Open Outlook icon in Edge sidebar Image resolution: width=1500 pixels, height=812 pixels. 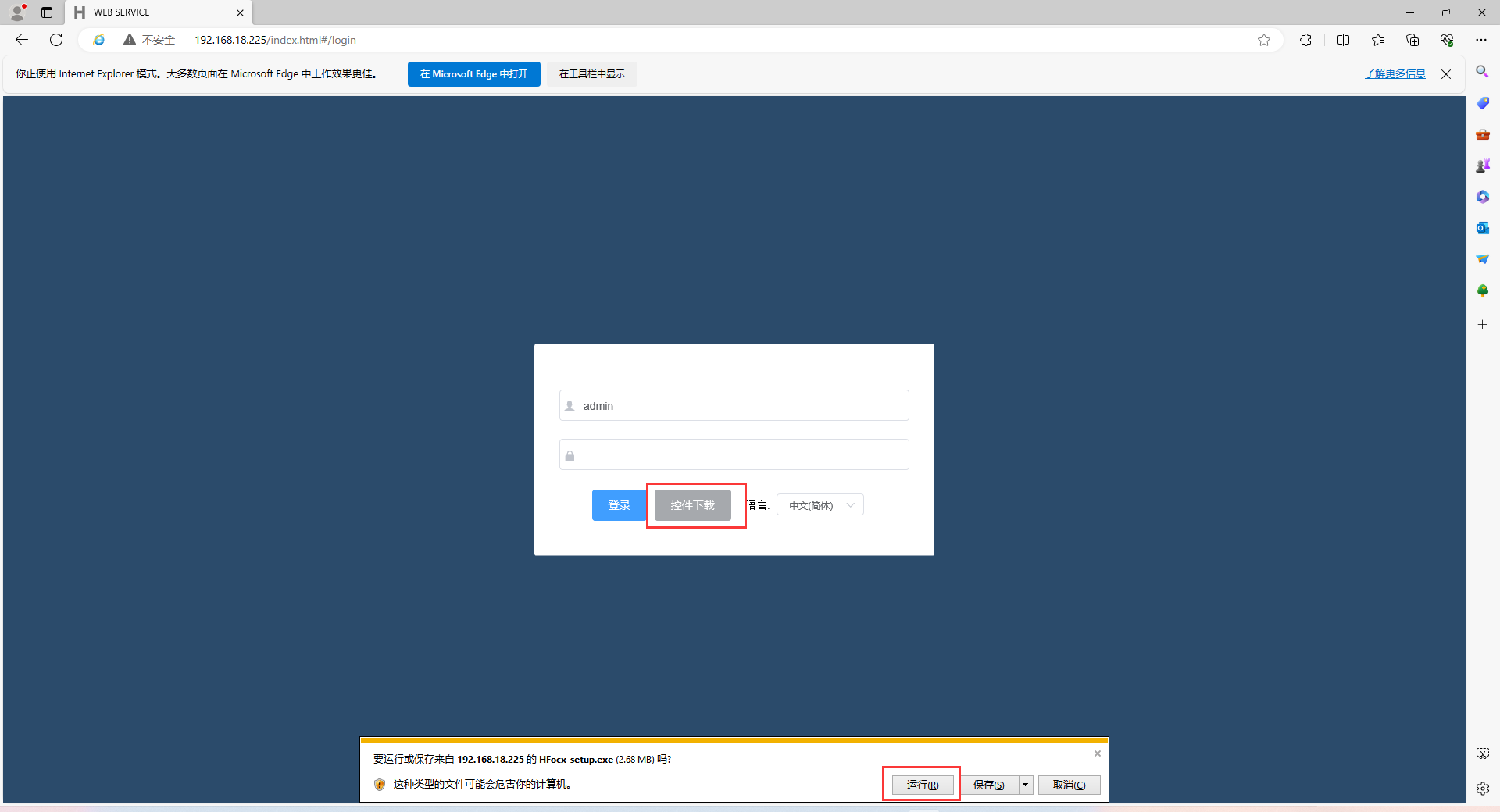[1482, 228]
